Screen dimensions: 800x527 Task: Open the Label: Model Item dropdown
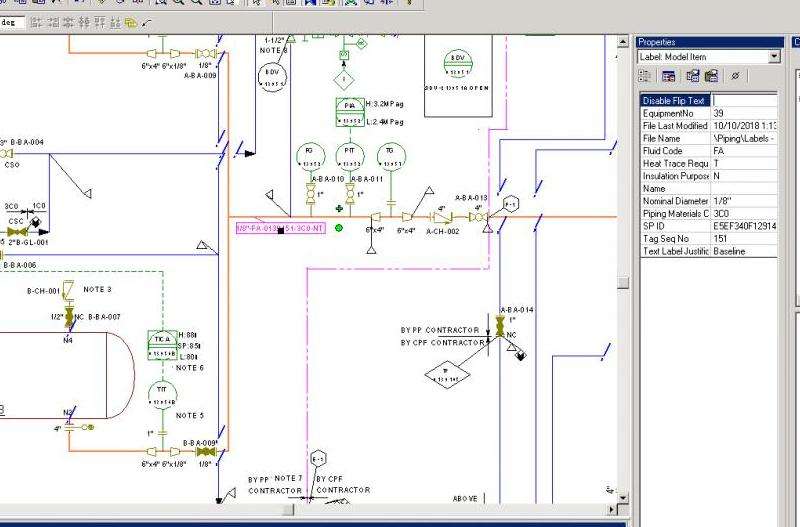point(773,57)
